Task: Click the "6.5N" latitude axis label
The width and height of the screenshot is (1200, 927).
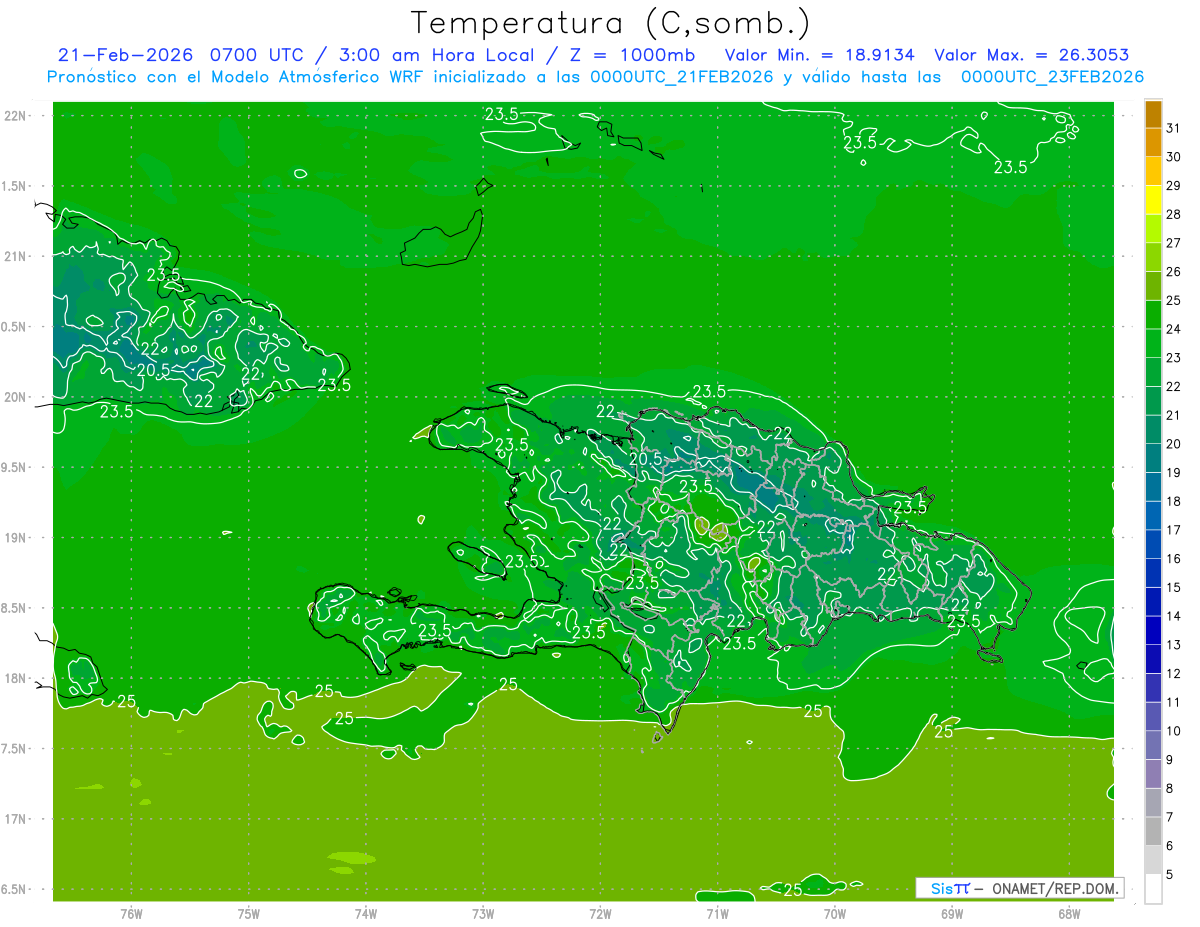Action: tap(15, 889)
